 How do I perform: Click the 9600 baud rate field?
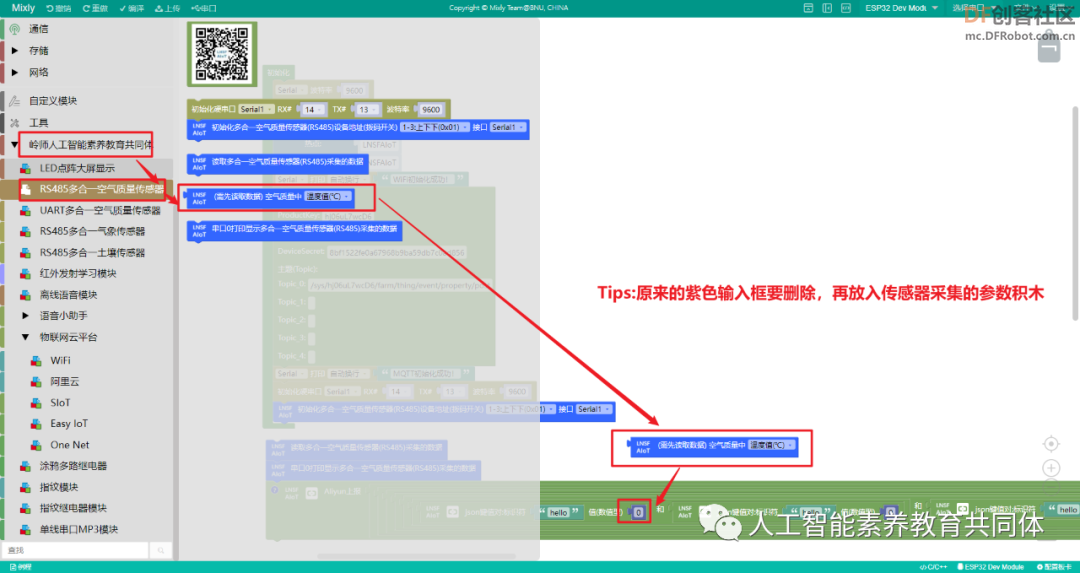[x=431, y=110]
